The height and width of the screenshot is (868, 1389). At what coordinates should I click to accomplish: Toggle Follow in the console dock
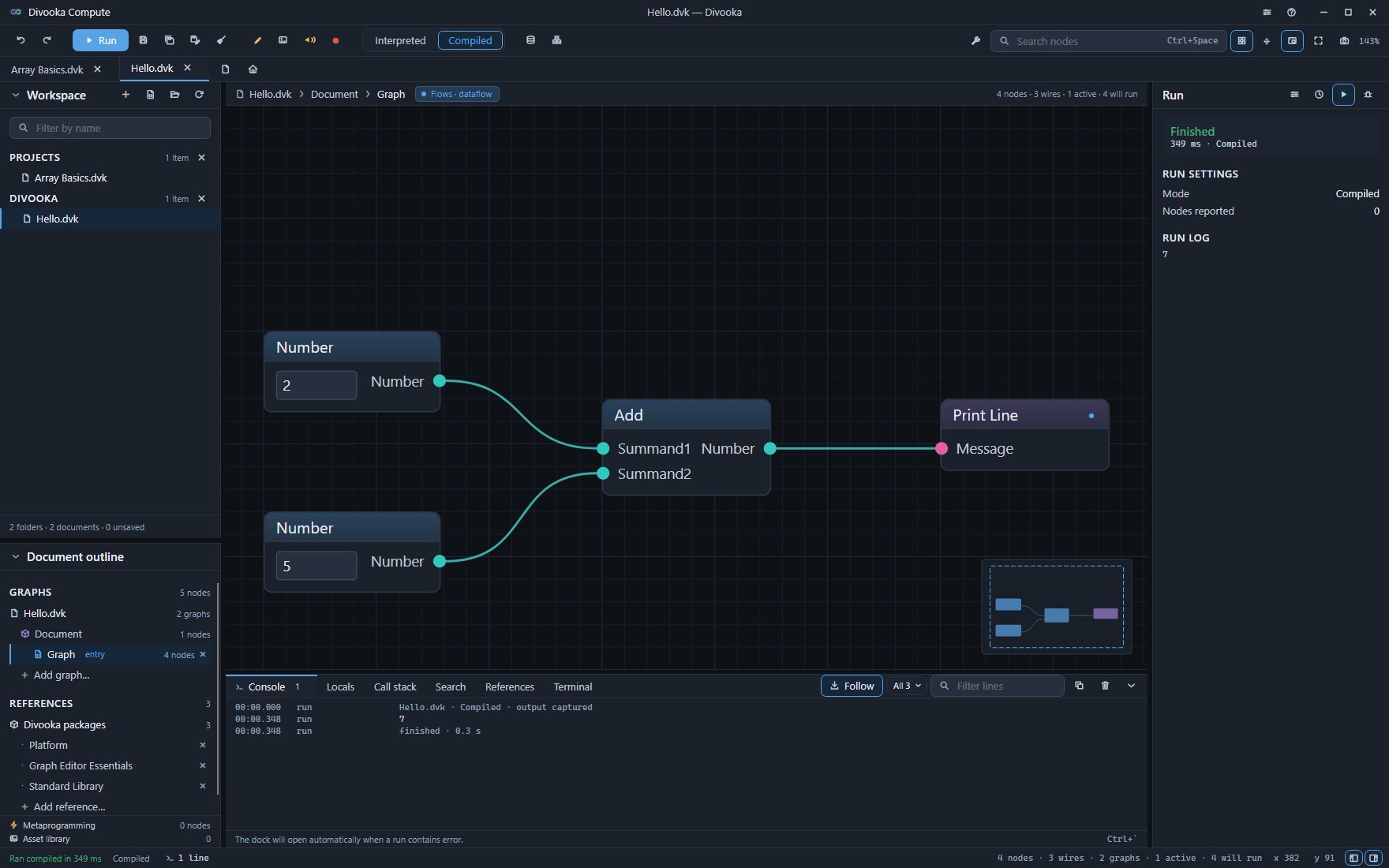click(852, 686)
